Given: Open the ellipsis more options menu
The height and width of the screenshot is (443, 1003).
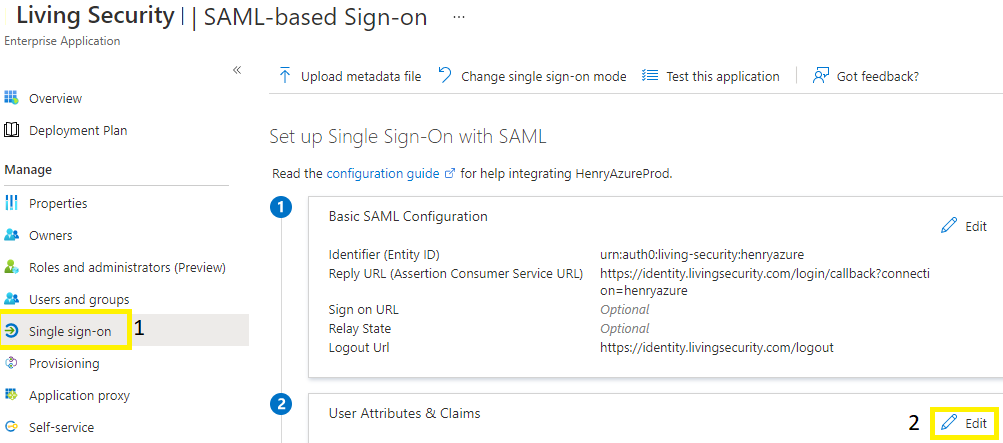Looking at the screenshot, I should pyautogui.click(x=459, y=17).
